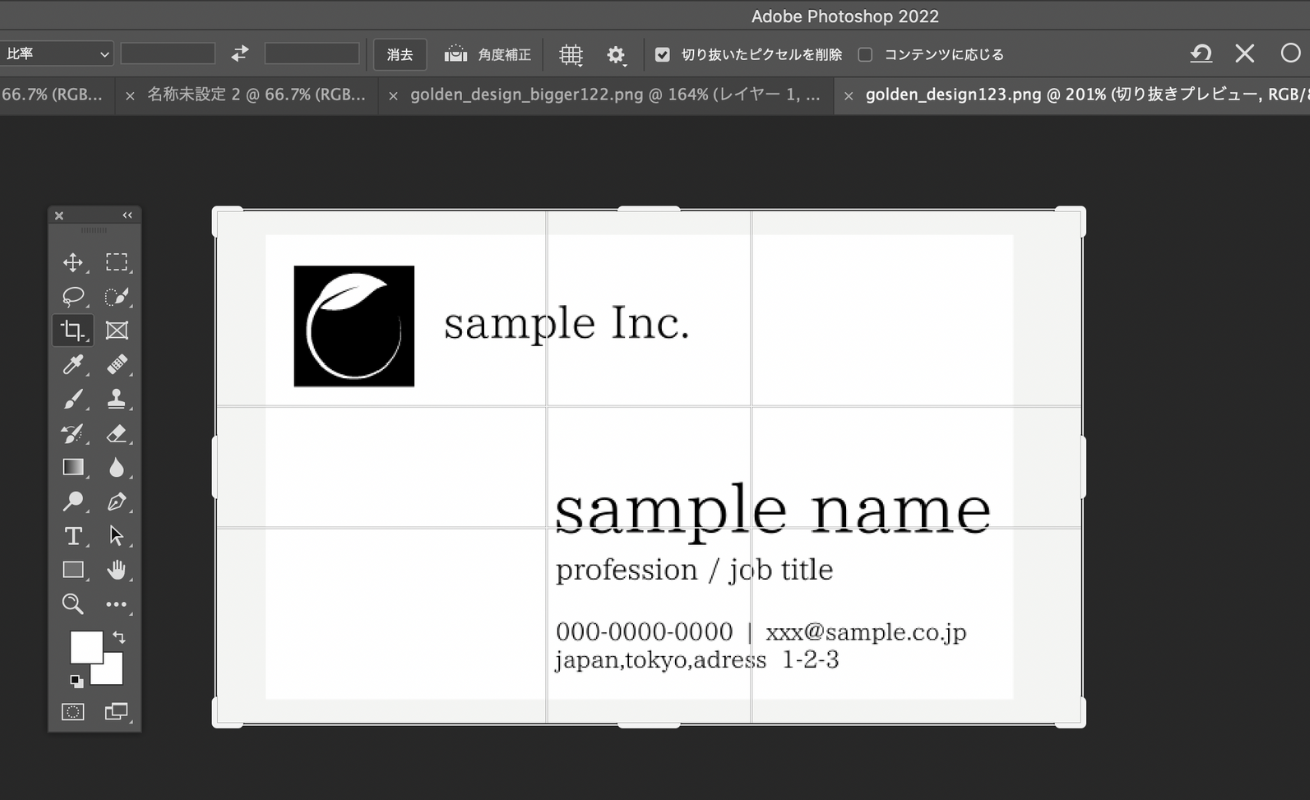1310x800 pixels.
Task: Select the Rectangular Marquee tool
Action: pos(117,263)
